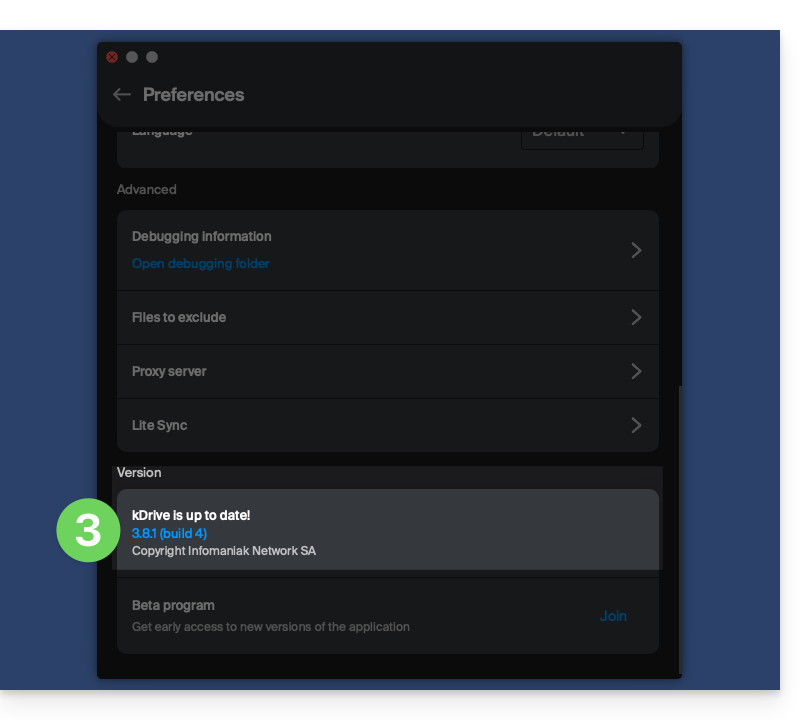Join the Beta program
Viewport: 810px width, 720px height.
click(x=613, y=616)
